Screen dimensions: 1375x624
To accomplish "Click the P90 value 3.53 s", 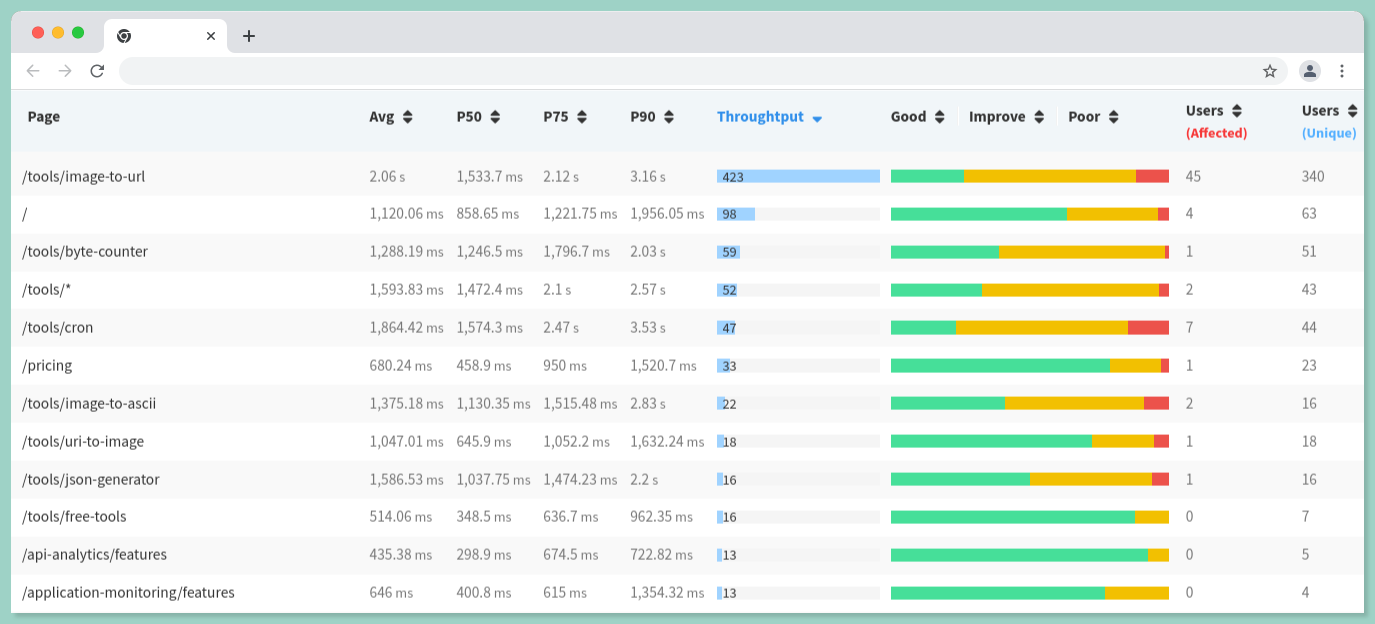I will coord(648,328).
